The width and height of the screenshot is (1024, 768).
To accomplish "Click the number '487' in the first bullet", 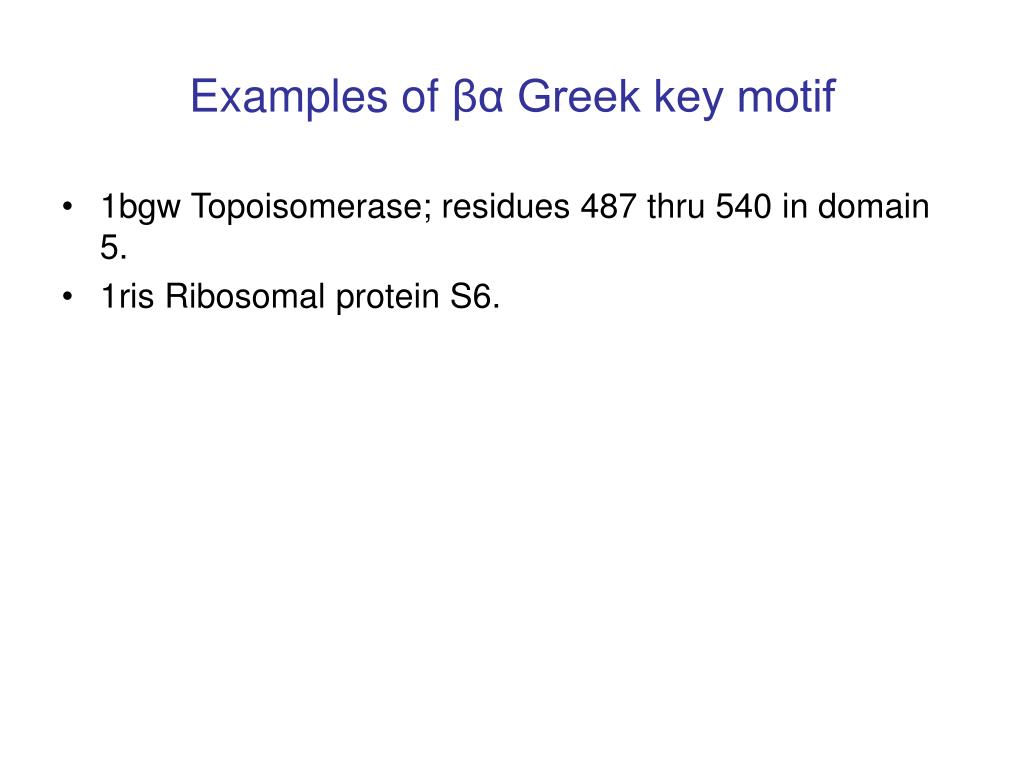I will point(608,207).
